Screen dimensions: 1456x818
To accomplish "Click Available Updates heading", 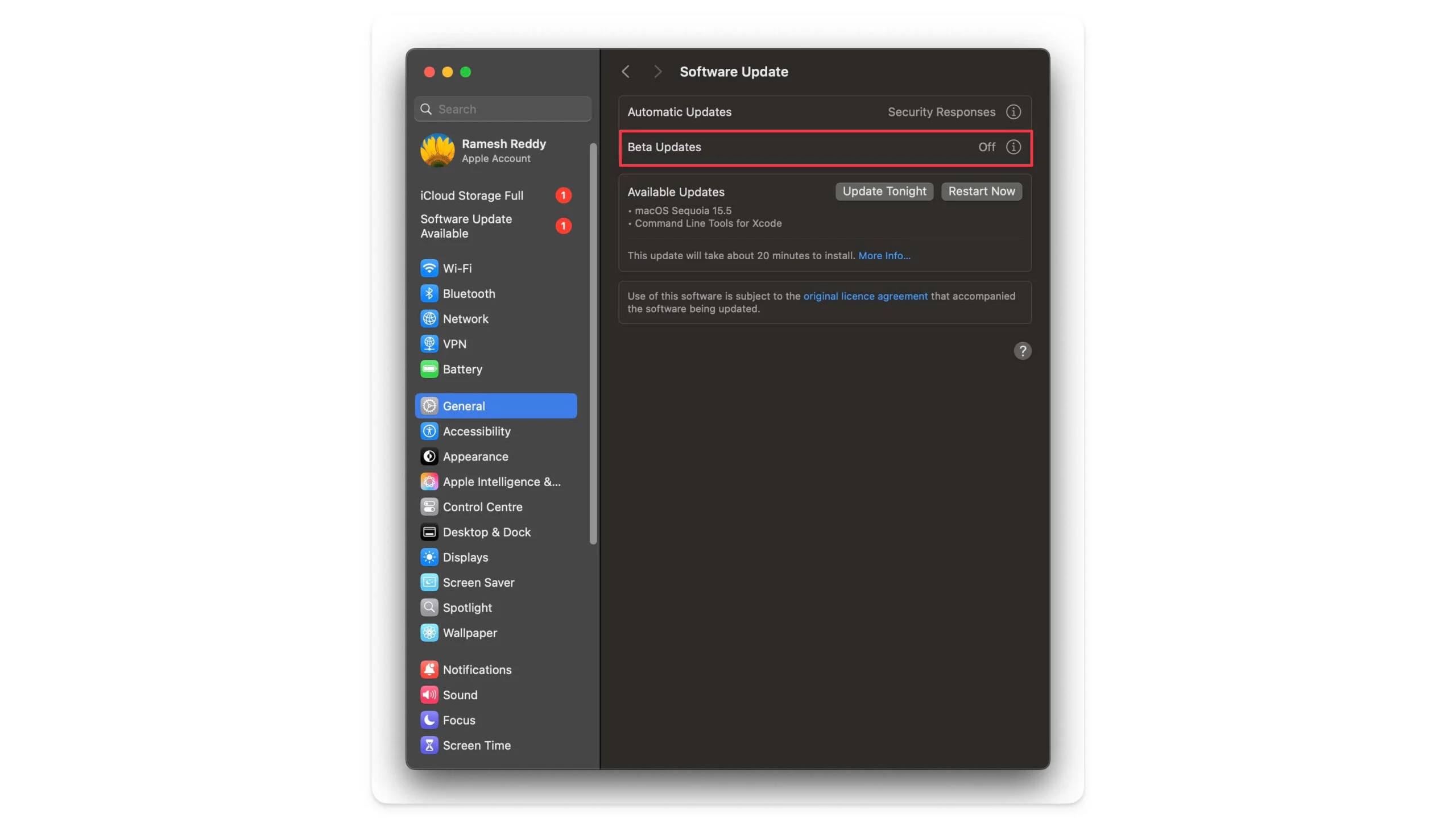I will pos(676,192).
